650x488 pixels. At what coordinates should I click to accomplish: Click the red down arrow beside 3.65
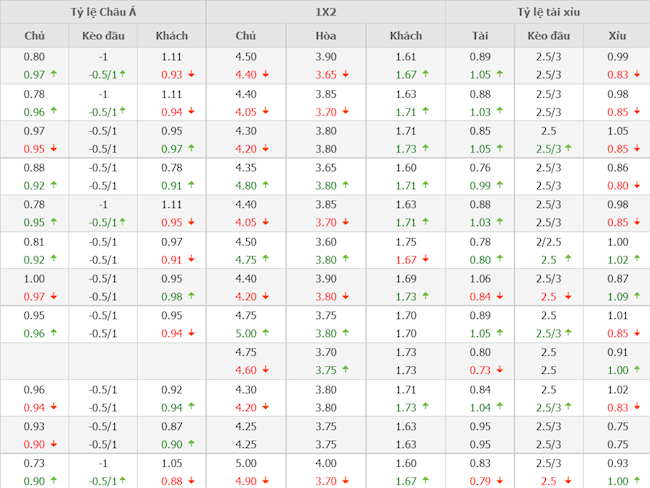click(x=346, y=74)
